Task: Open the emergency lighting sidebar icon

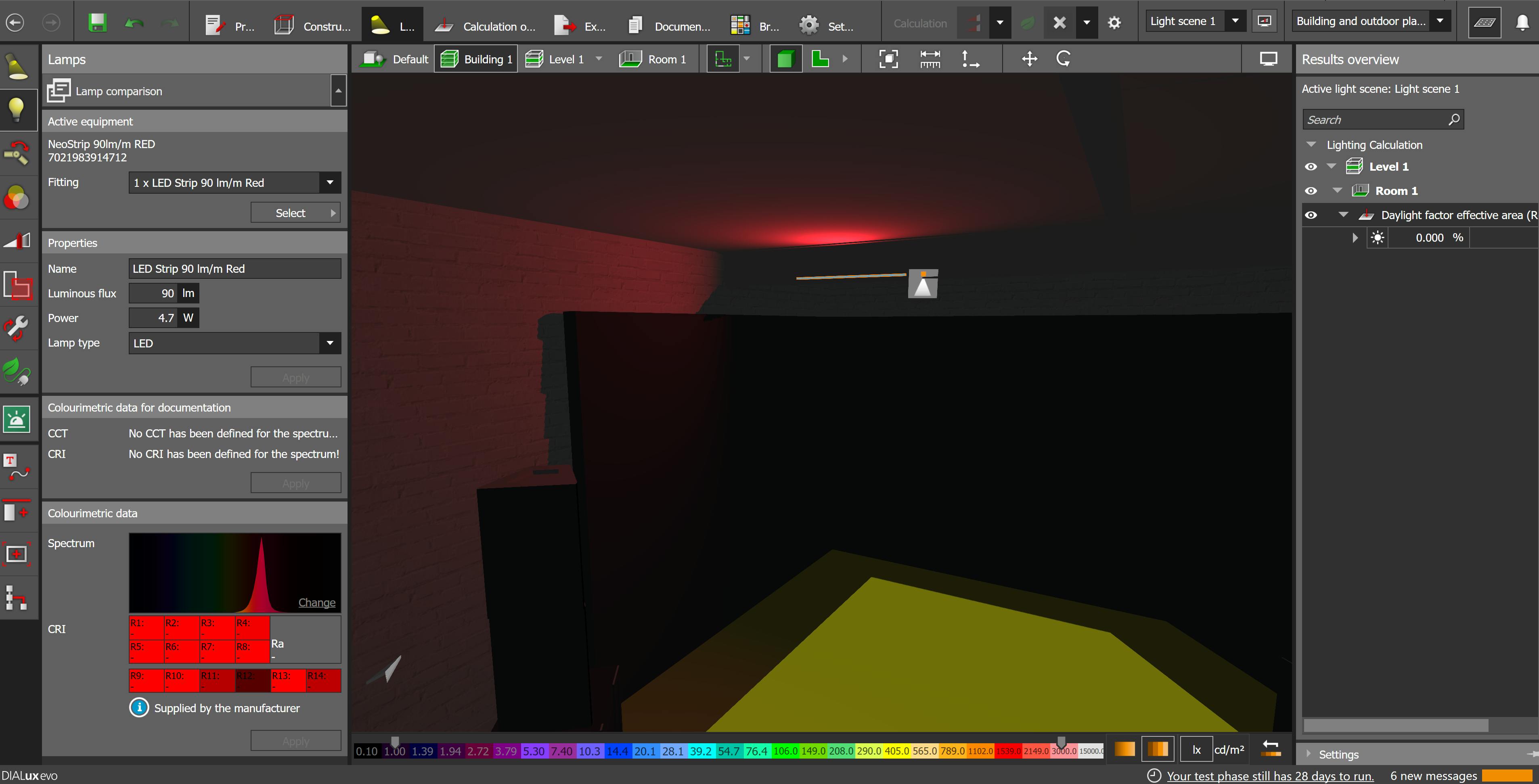Action: coord(17,419)
